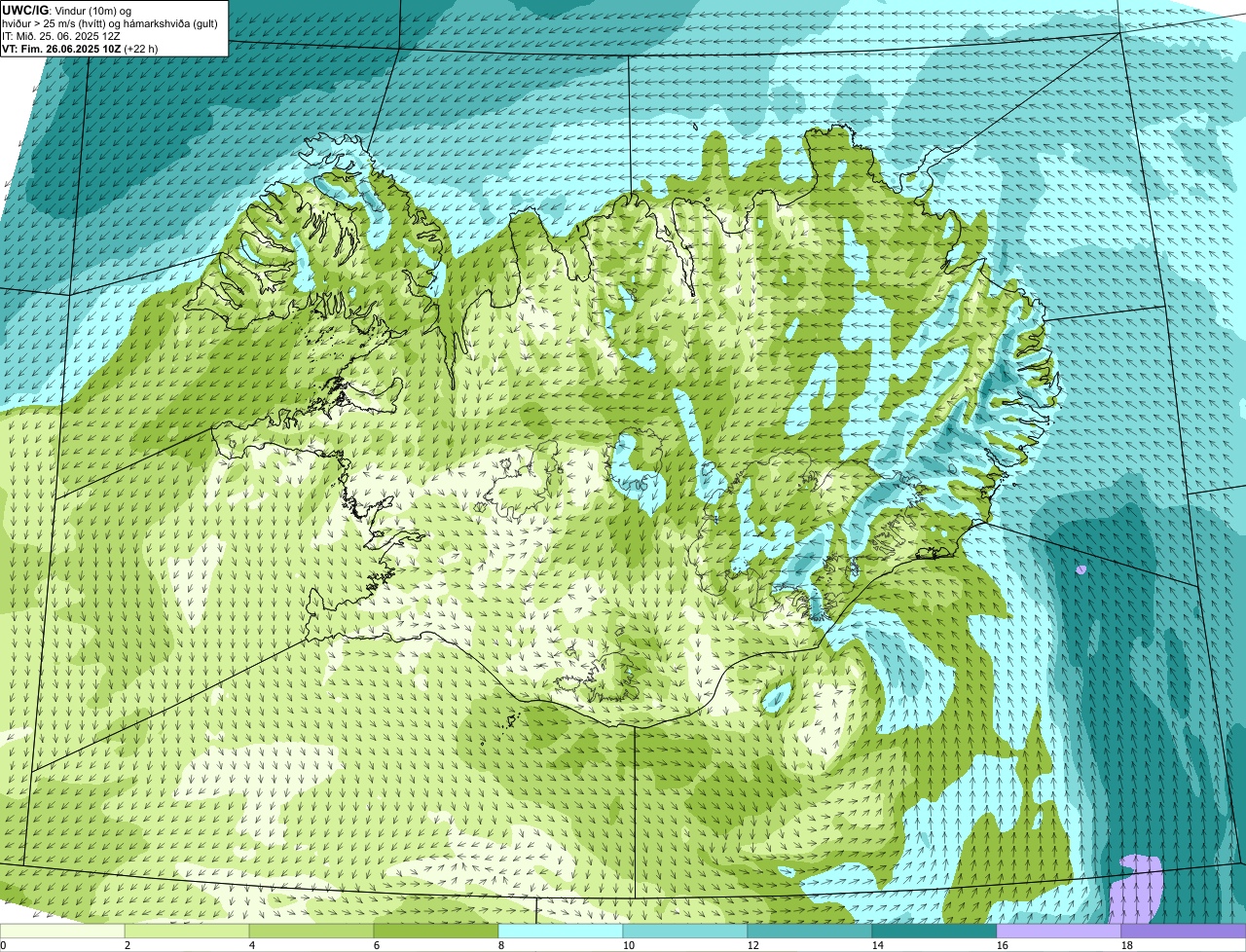The width and height of the screenshot is (1246, 952).
Task: Click the 'VT: Fim. 26.06.2025 10Z' valid time
Action: click(x=60, y=48)
